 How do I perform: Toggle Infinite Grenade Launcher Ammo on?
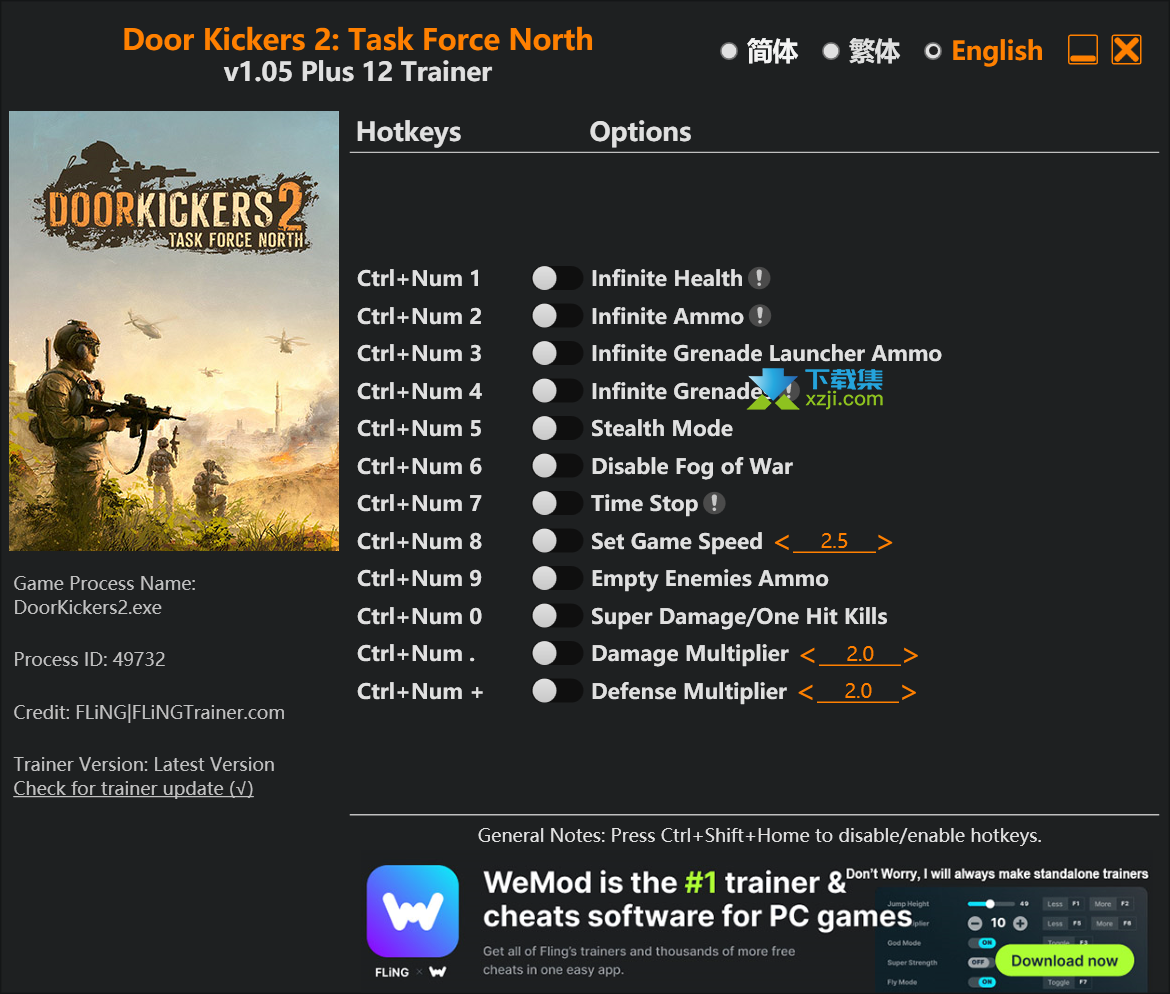(x=557, y=353)
